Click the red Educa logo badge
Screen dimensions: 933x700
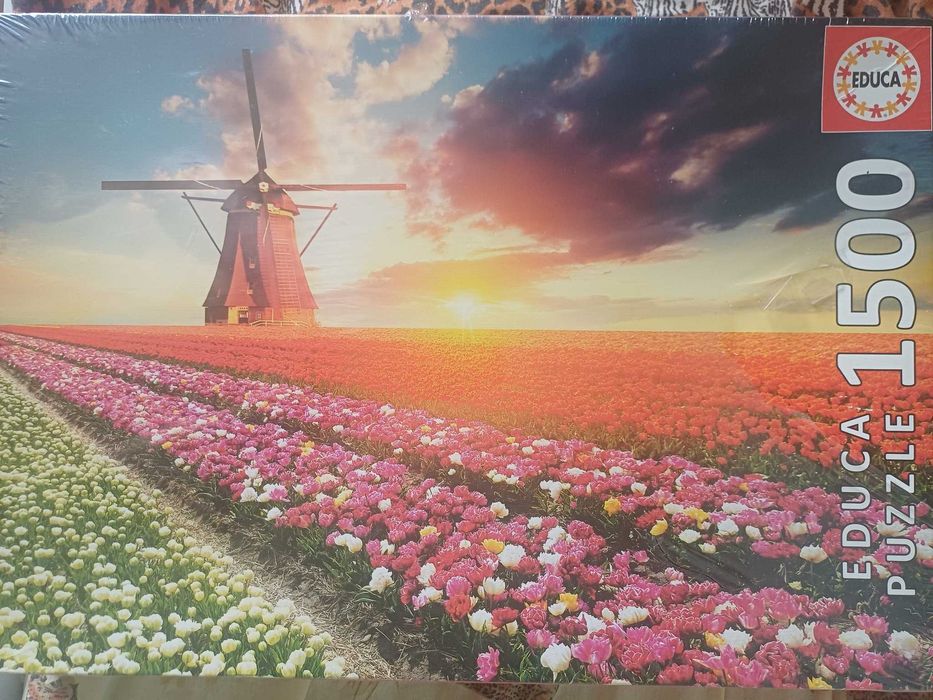(876, 79)
